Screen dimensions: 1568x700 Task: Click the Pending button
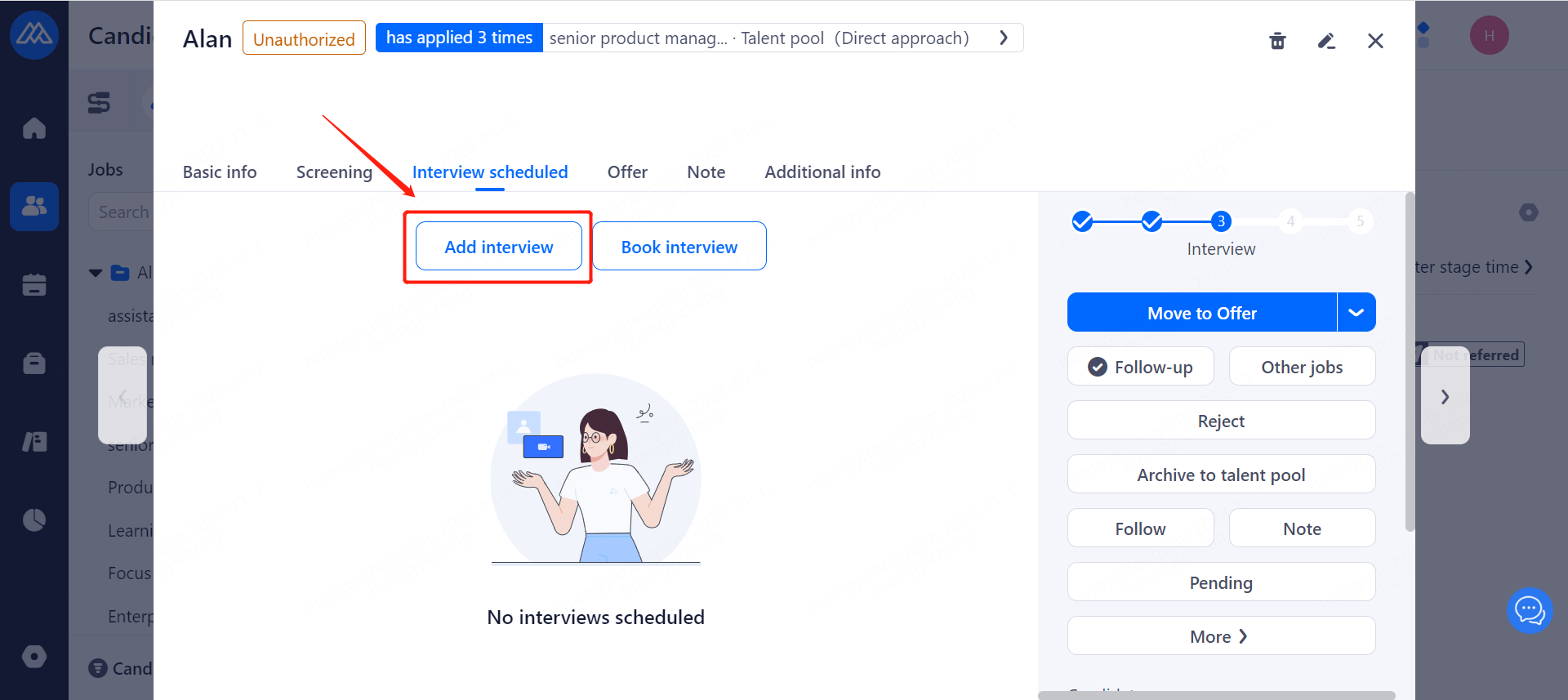1222,582
